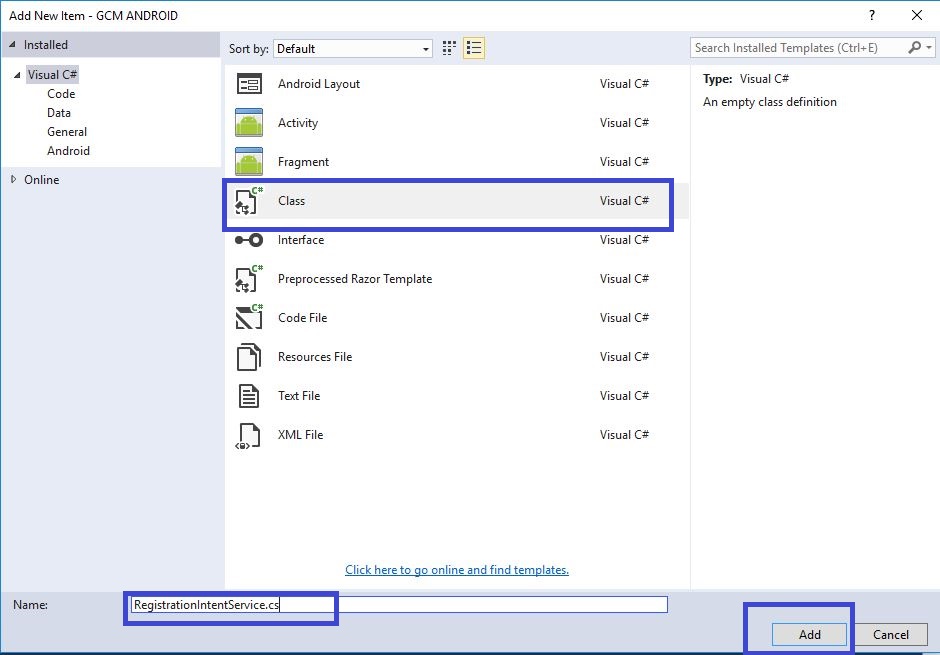The image size is (940, 655).
Task: Choose the Activity template icon
Action: (x=249, y=123)
